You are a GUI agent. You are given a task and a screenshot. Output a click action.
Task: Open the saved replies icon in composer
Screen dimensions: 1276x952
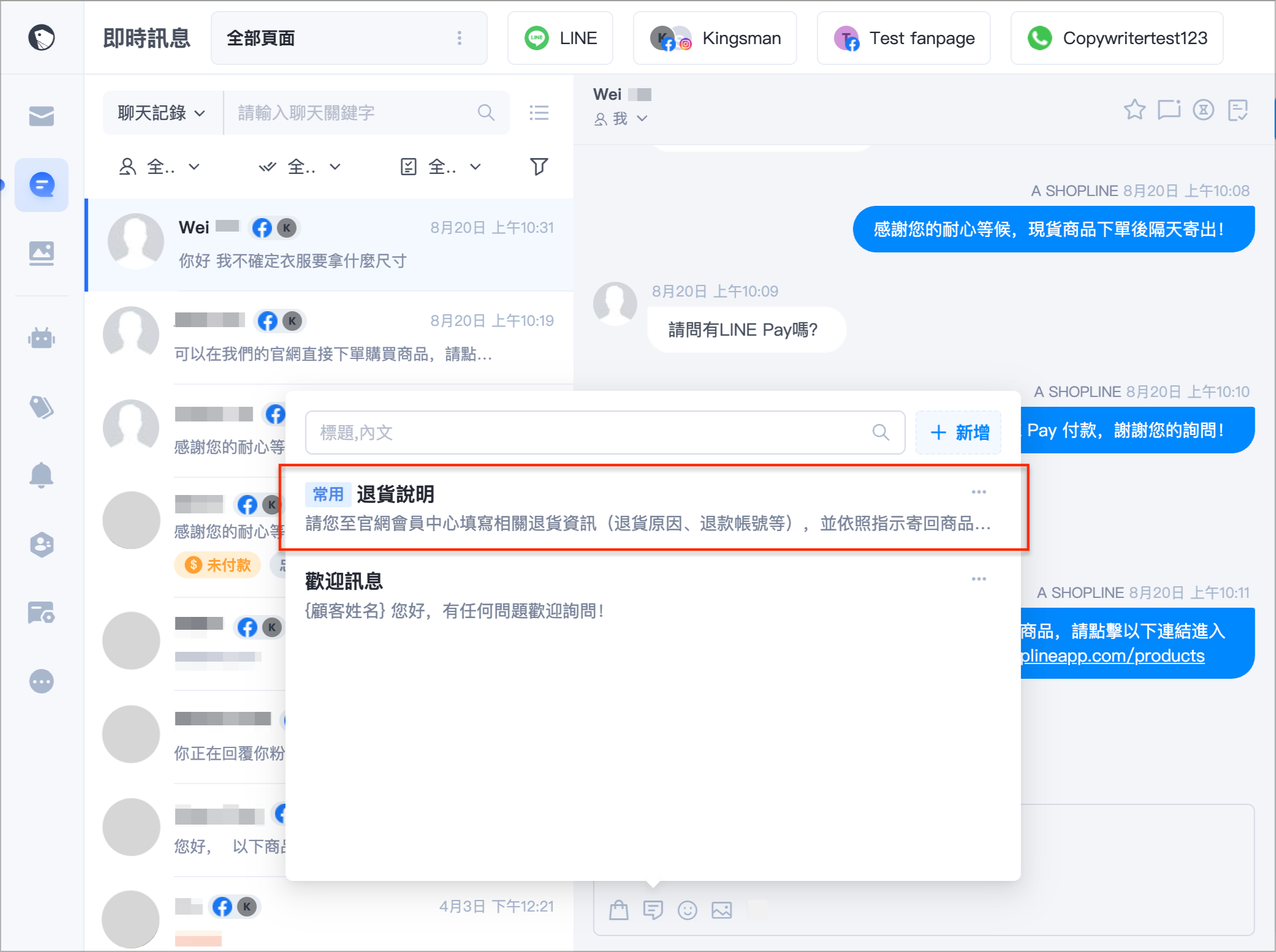point(653,910)
